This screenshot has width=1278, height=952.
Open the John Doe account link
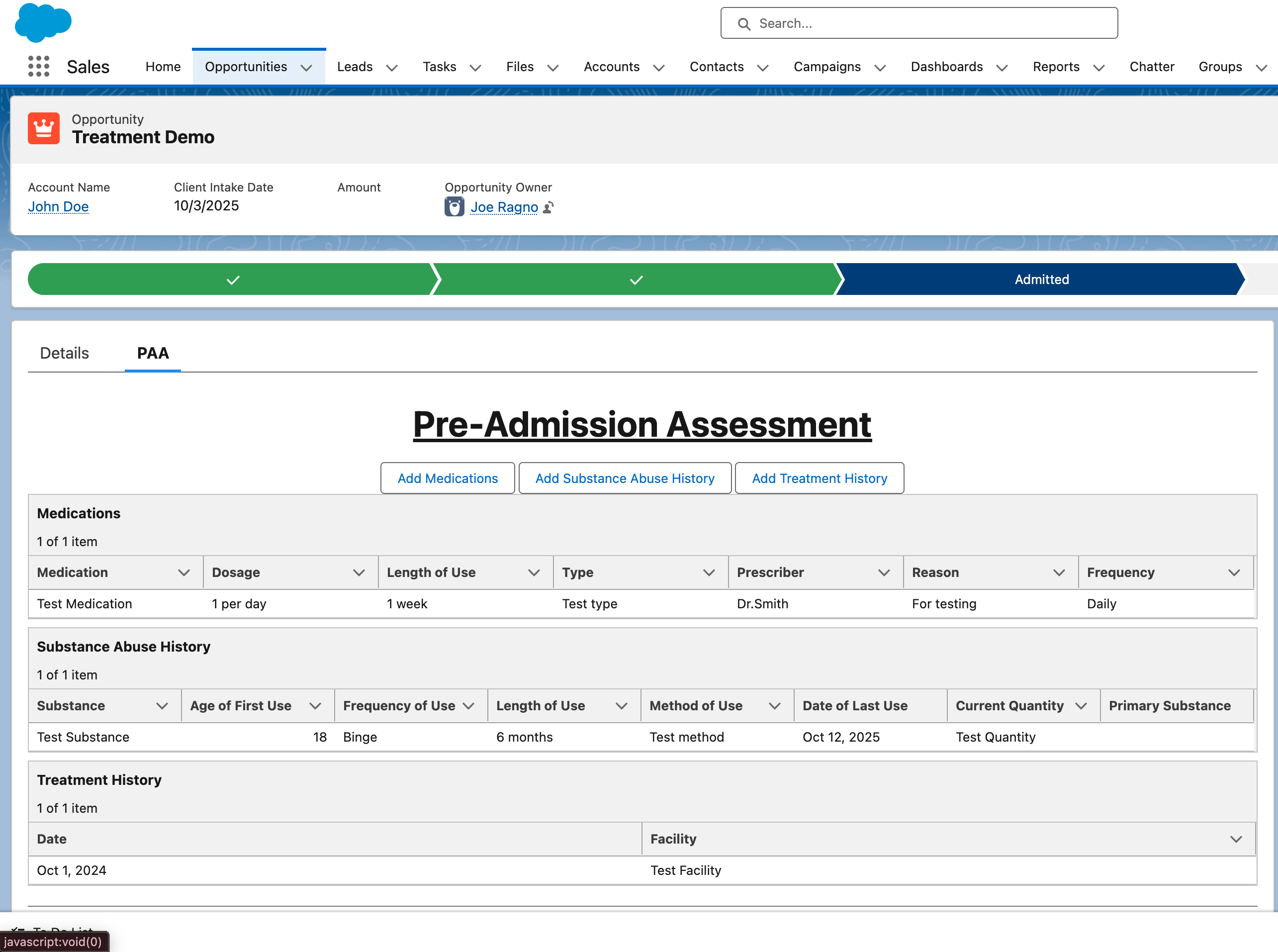click(x=58, y=206)
